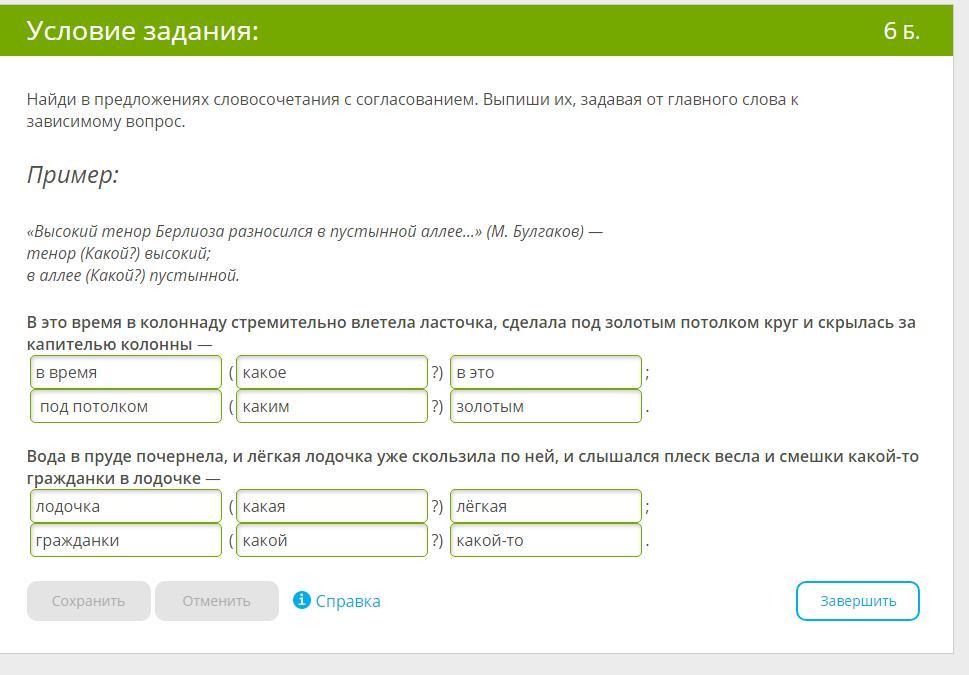Click the example quote 'Высокий тенор Берлиоза'

315,231
